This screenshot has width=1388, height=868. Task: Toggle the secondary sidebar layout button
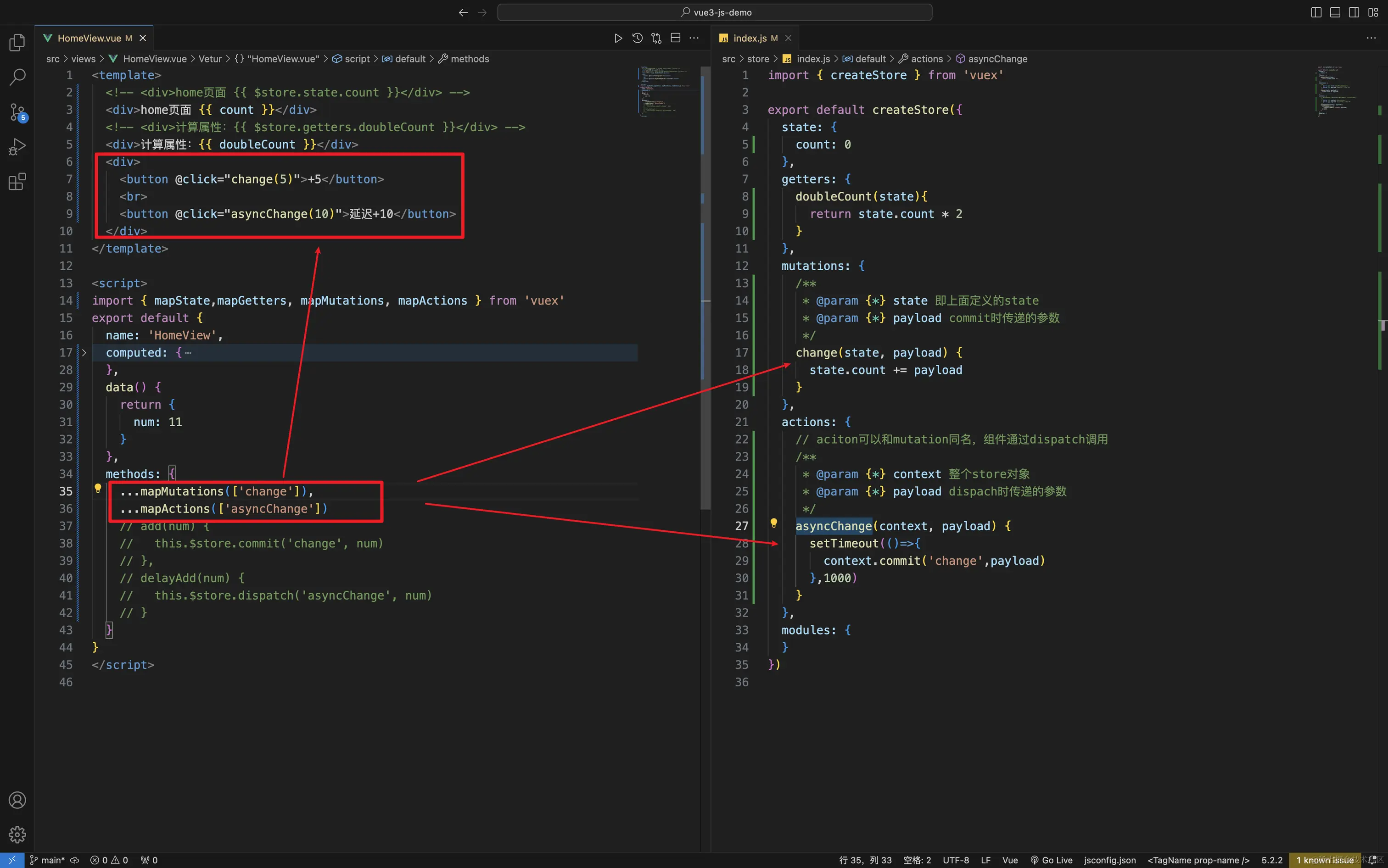point(1354,13)
